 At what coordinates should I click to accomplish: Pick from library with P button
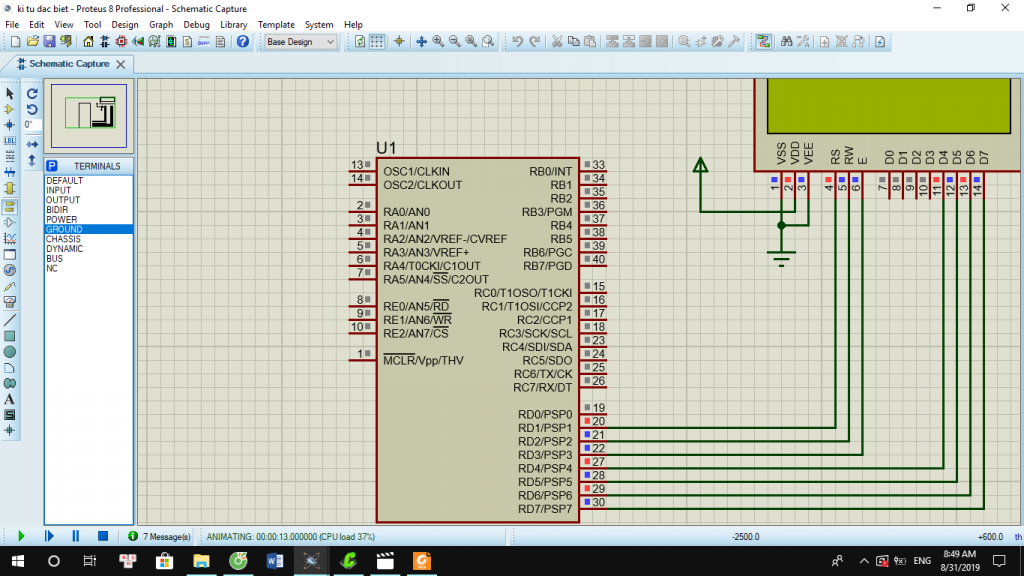tap(52, 166)
